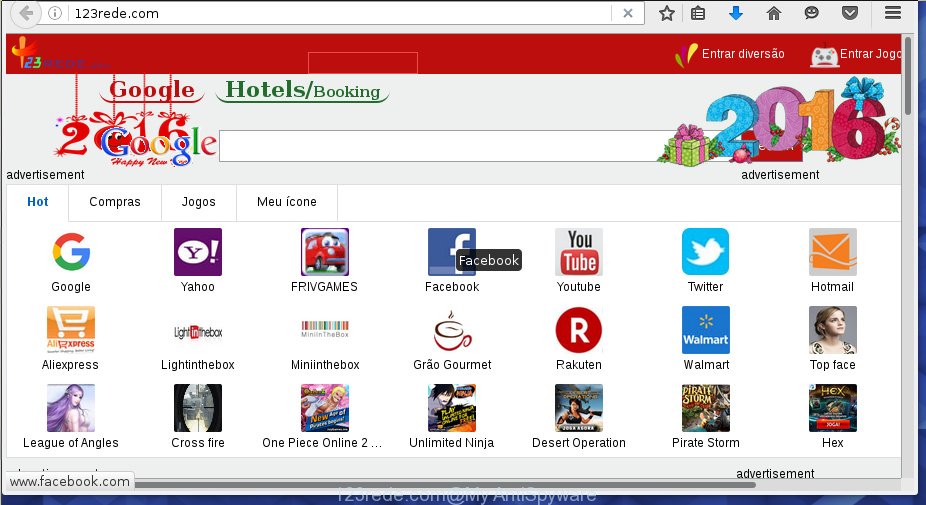
Task: Open the Yahoo shortcut icon
Action: tap(198, 252)
